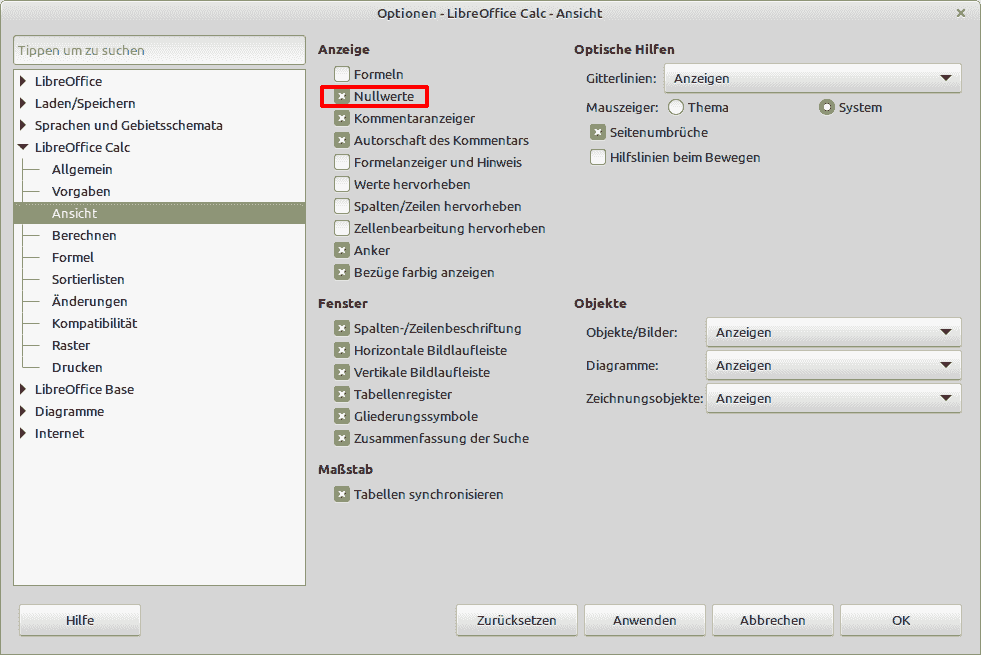Uncheck the Tabellenregister option

[x=342, y=394]
